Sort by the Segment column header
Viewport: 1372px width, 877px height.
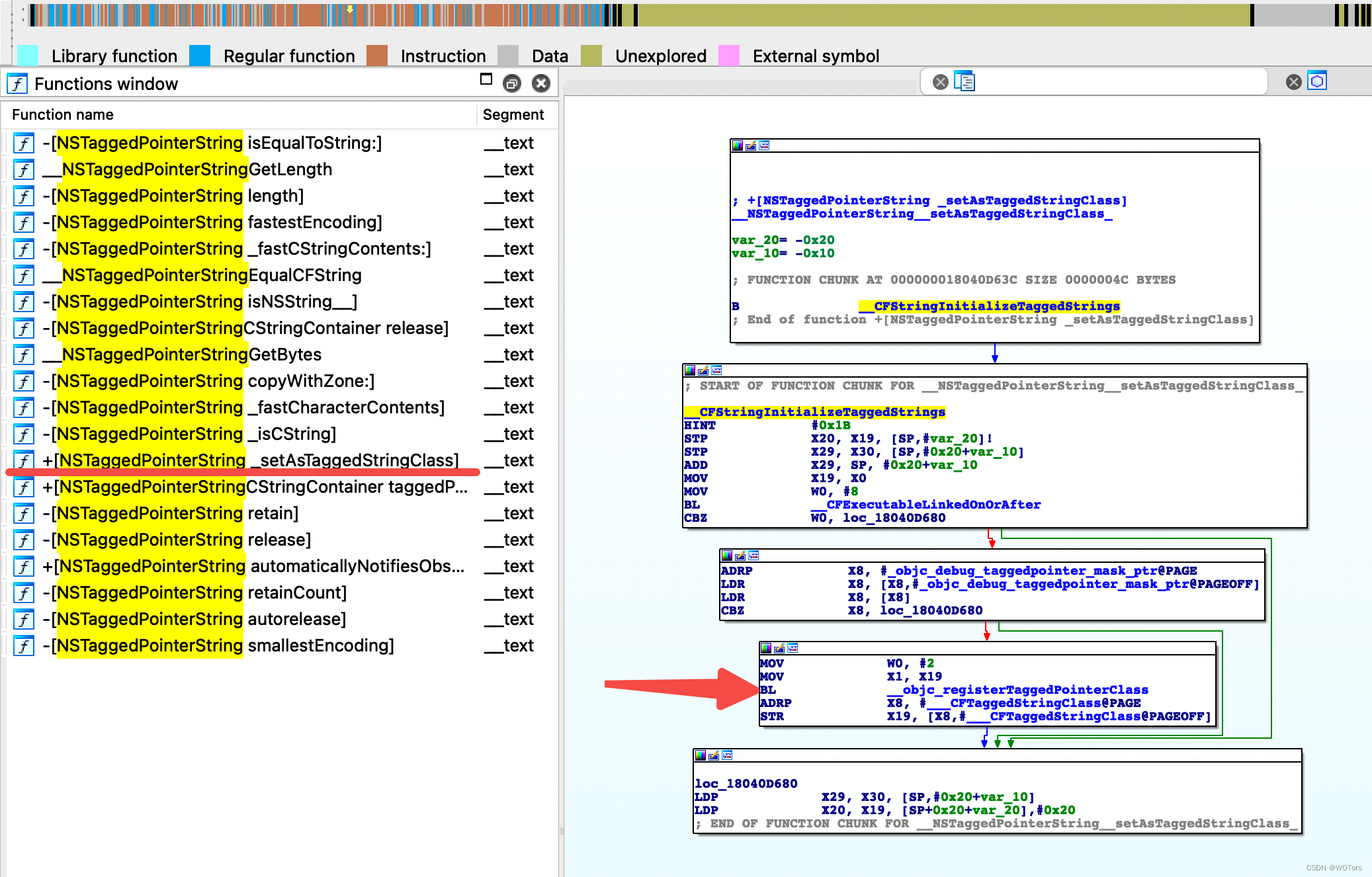click(517, 114)
